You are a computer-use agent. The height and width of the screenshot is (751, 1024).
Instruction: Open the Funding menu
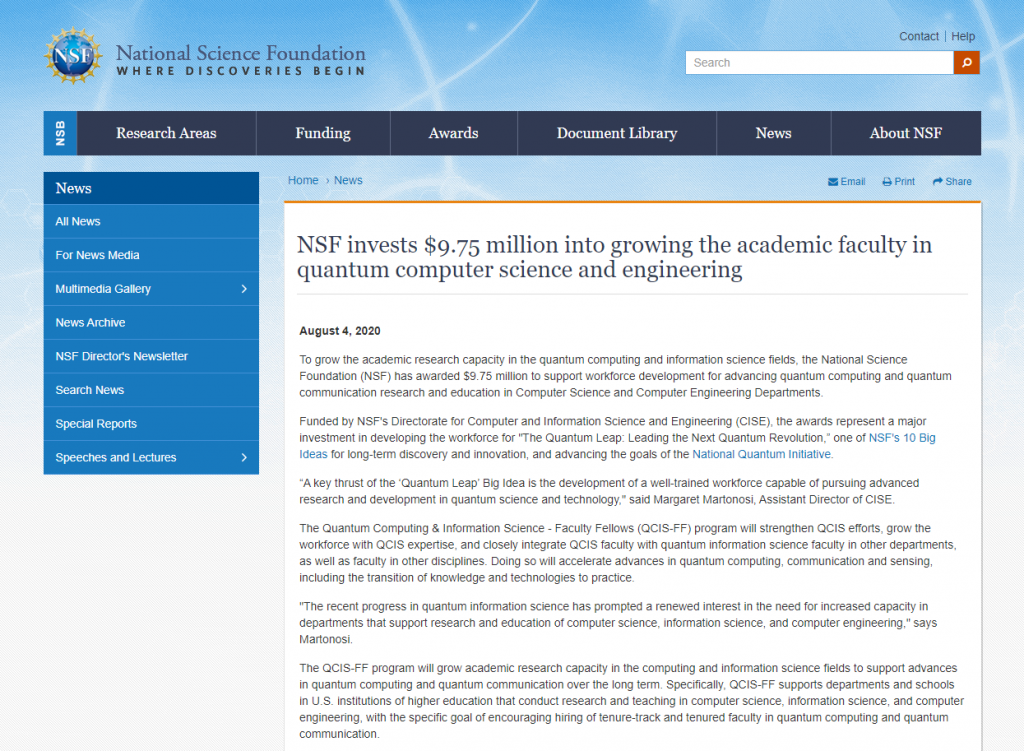tap(323, 133)
